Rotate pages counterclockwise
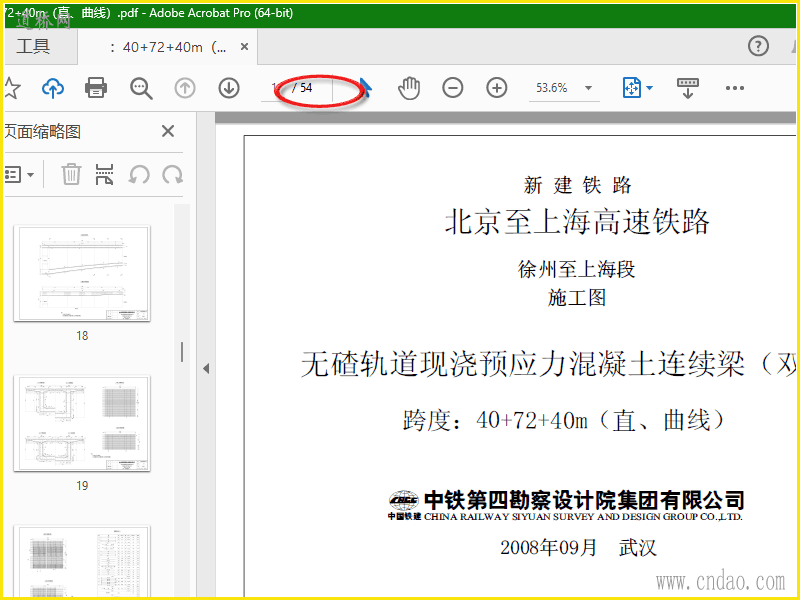This screenshot has width=800, height=600. pos(139,174)
